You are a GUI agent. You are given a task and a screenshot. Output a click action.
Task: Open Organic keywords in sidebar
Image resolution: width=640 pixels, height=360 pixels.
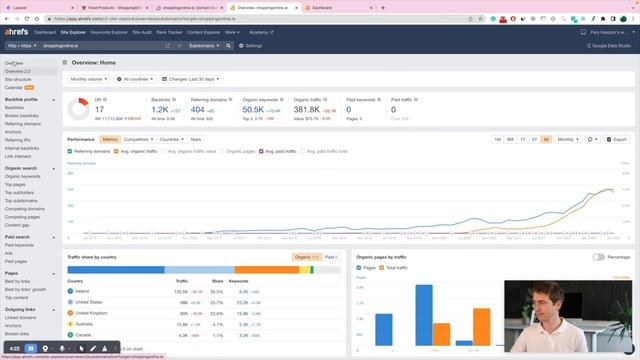[22, 176]
